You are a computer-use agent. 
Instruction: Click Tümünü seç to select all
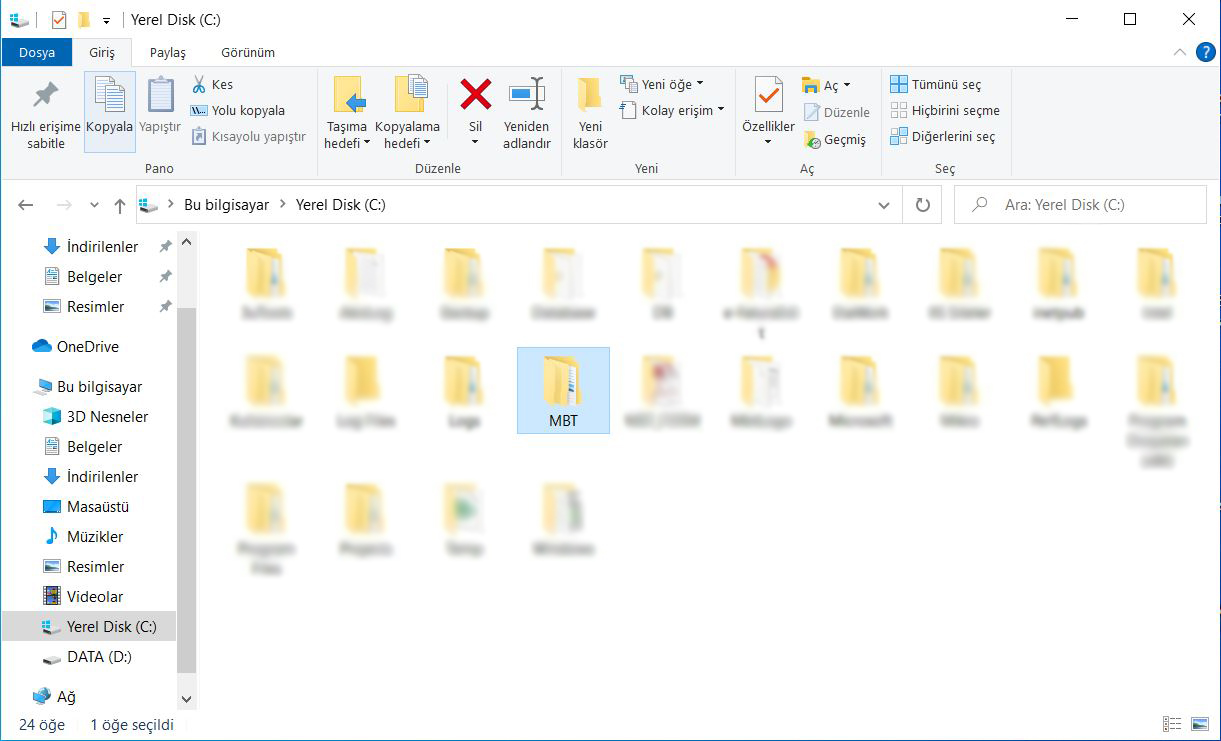click(x=936, y=85)
